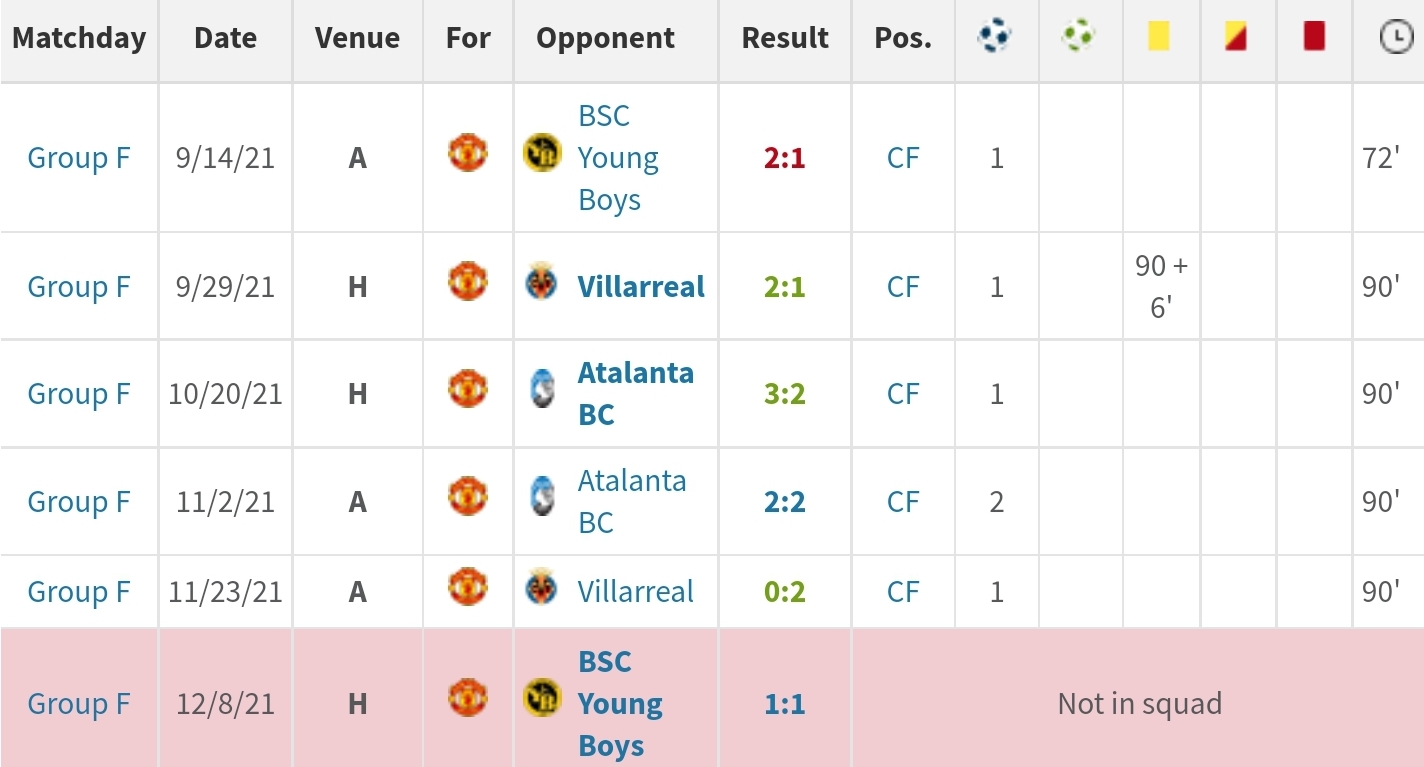The height and width of the screenshot is (767, 1424).
Task: Click the red card header icon
Action: point(1314,38)
